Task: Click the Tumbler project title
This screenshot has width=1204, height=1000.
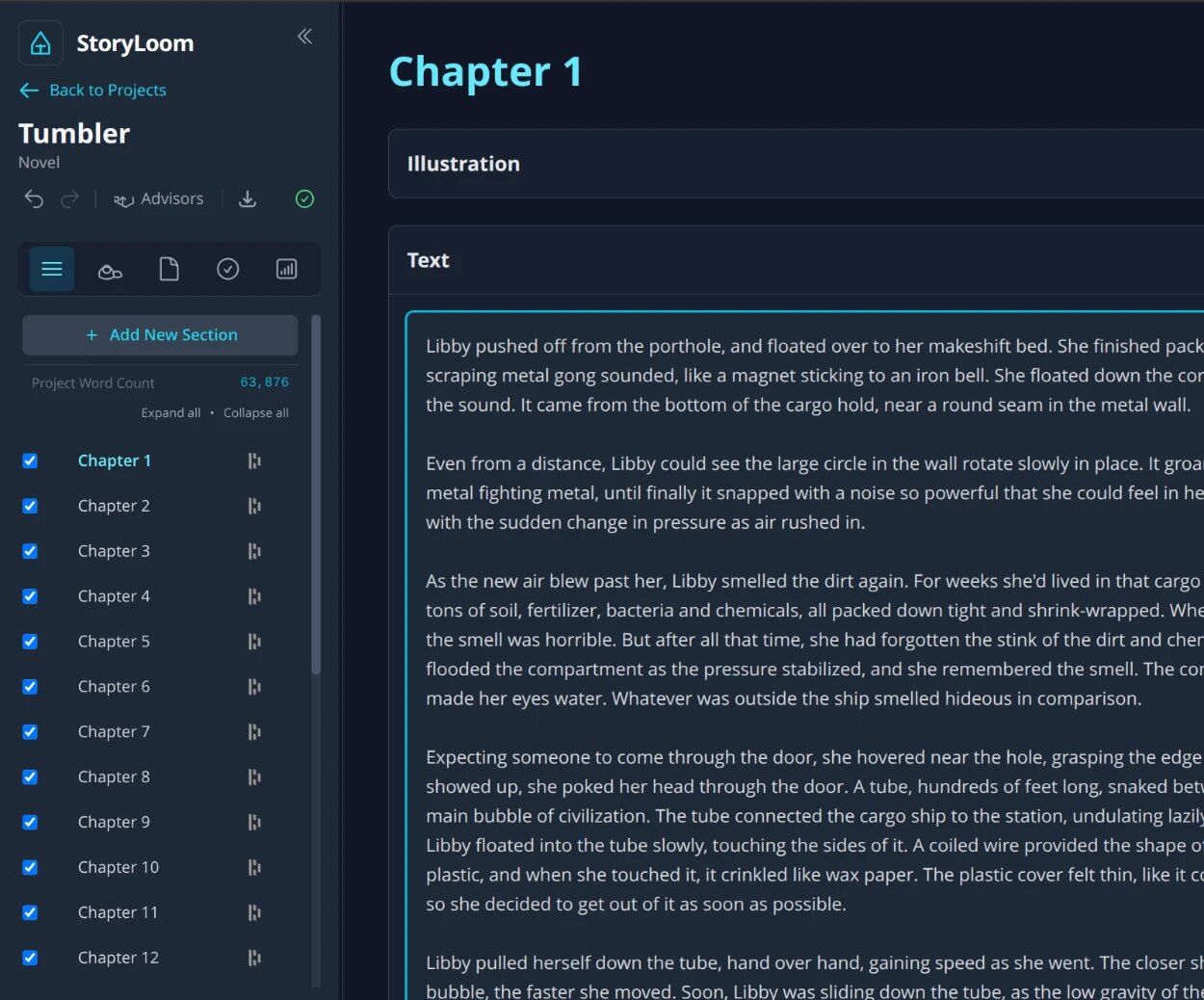Action: (x=74, y=133)
